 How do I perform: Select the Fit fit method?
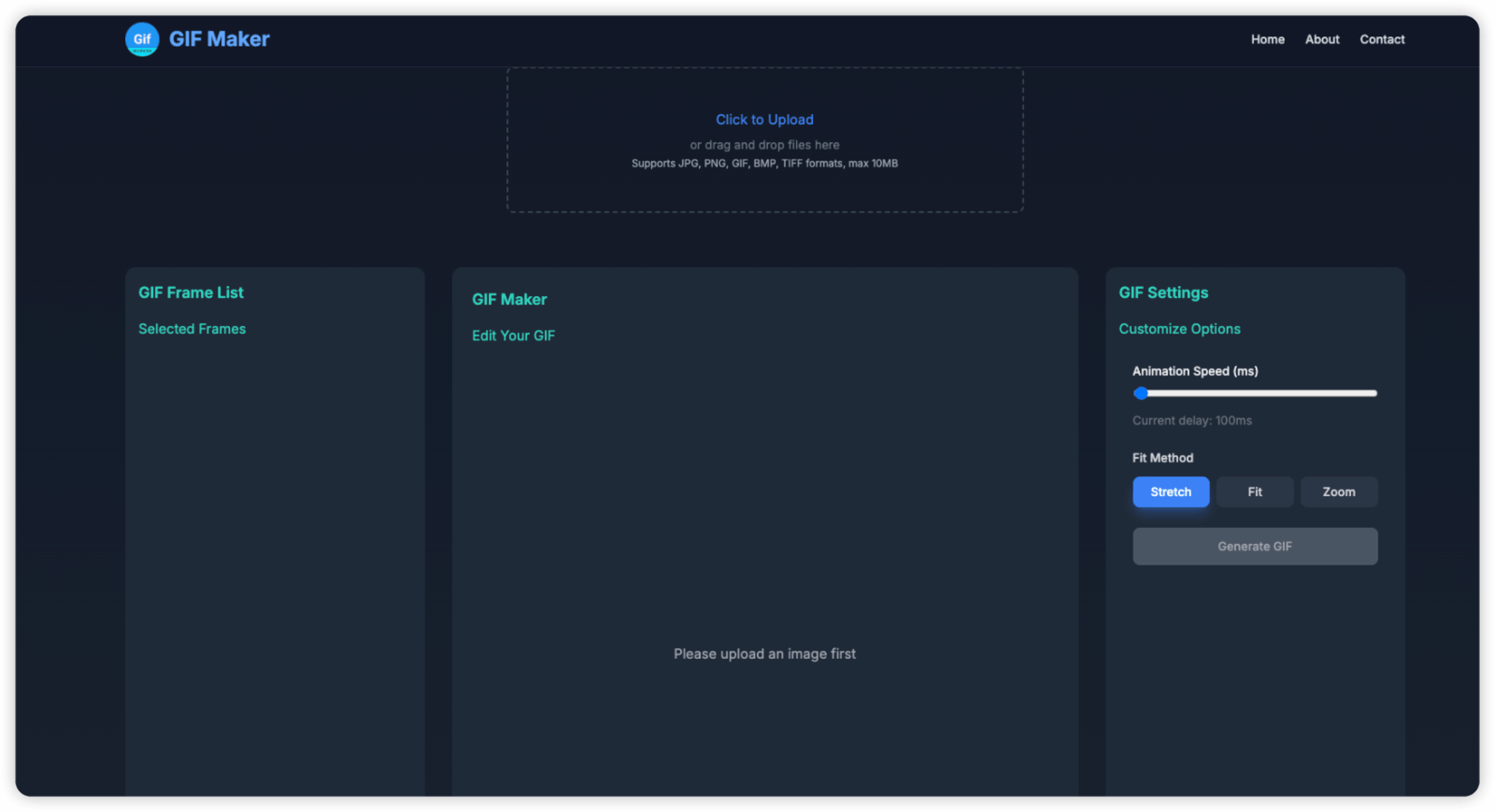pos(1255,491)
